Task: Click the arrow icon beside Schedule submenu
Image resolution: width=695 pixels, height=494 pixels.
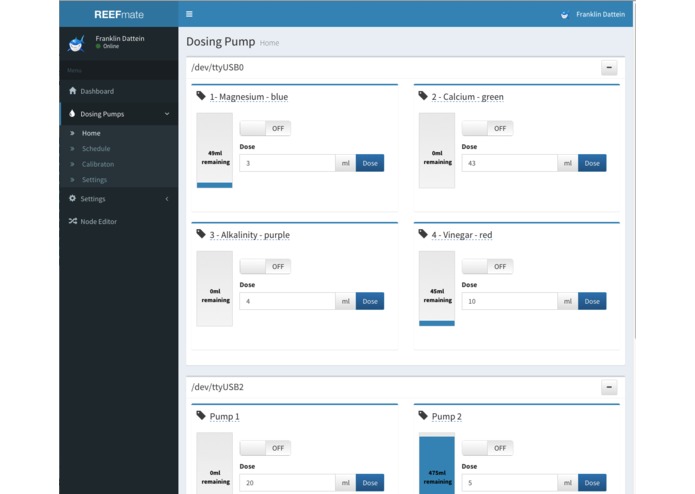Action: tap(72, 148)
